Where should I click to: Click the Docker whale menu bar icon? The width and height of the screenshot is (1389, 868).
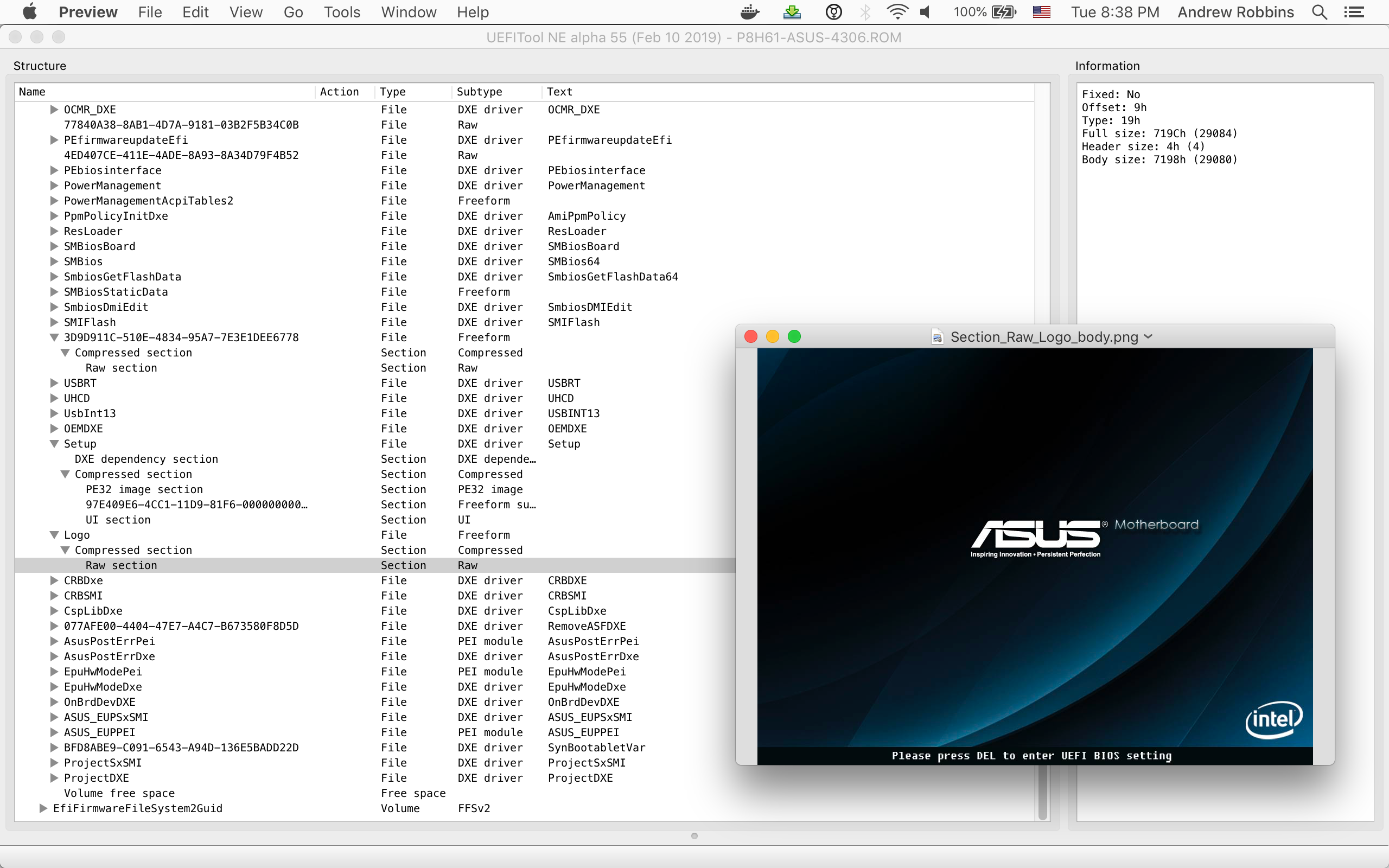tap(750, 12)
